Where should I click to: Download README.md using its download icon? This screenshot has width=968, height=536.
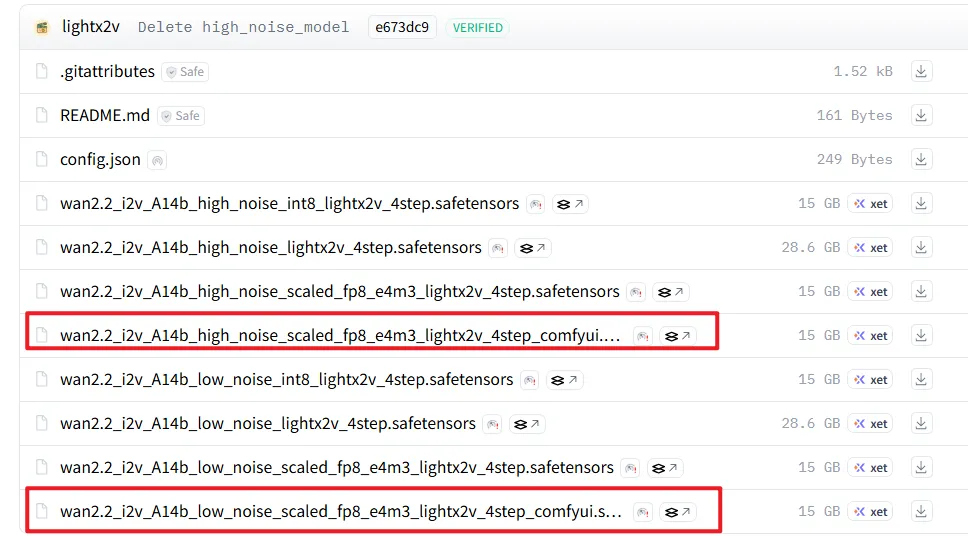click(921, 116)
